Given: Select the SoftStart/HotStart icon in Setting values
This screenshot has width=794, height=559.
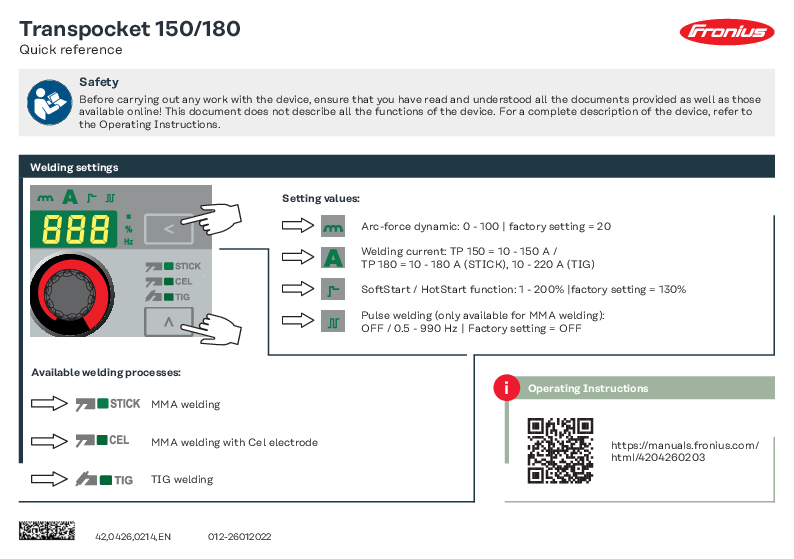Looking at the screenshot, I should click(x=333, y=289).
